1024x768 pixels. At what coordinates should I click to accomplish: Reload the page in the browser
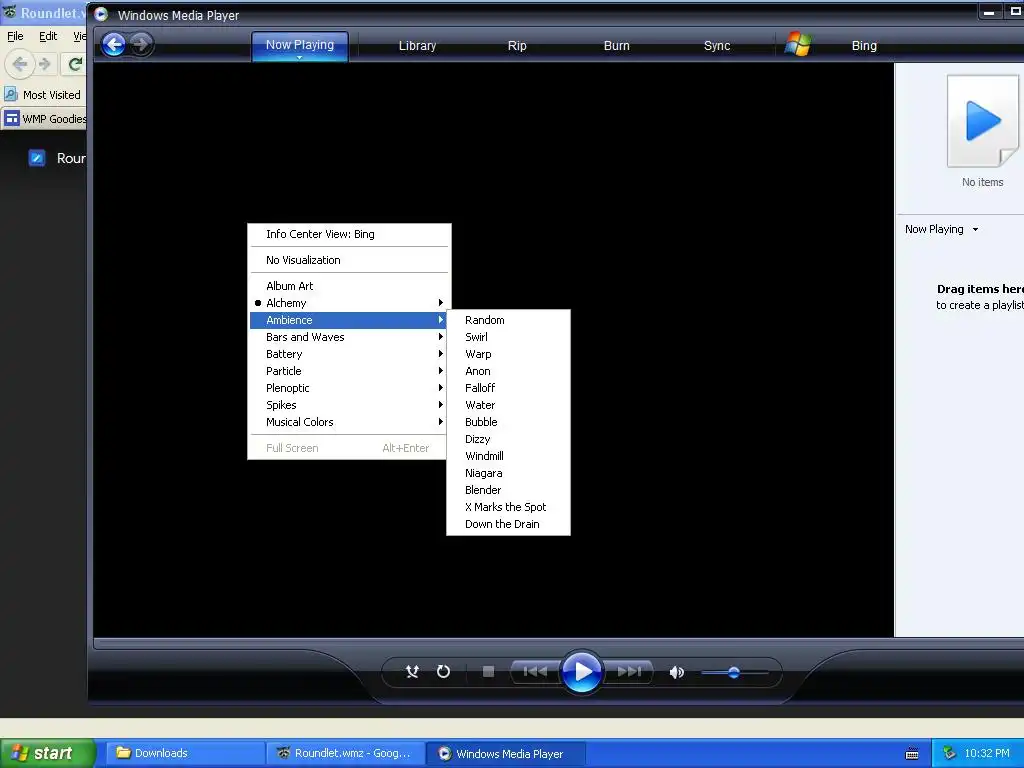[x=74, y=64]
